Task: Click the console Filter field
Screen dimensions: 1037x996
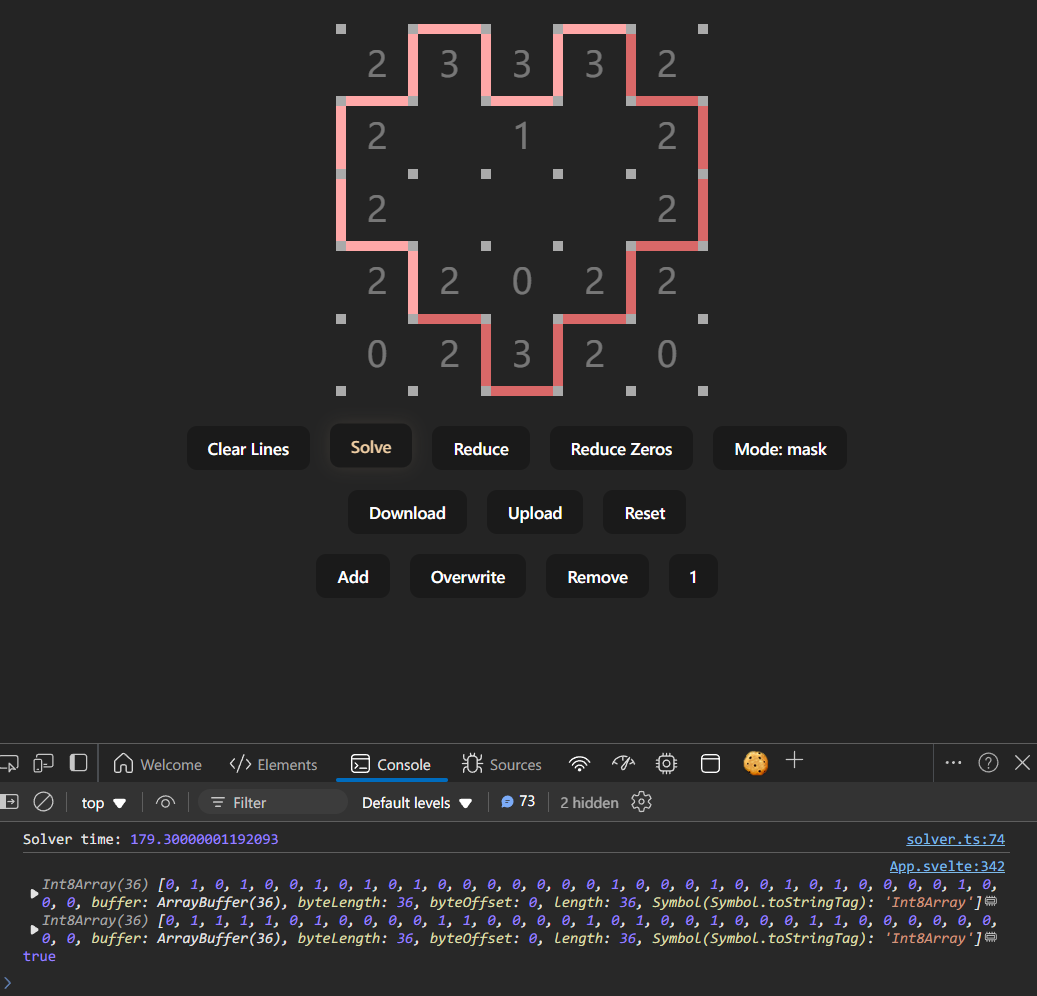Action: tap(273, 802)
